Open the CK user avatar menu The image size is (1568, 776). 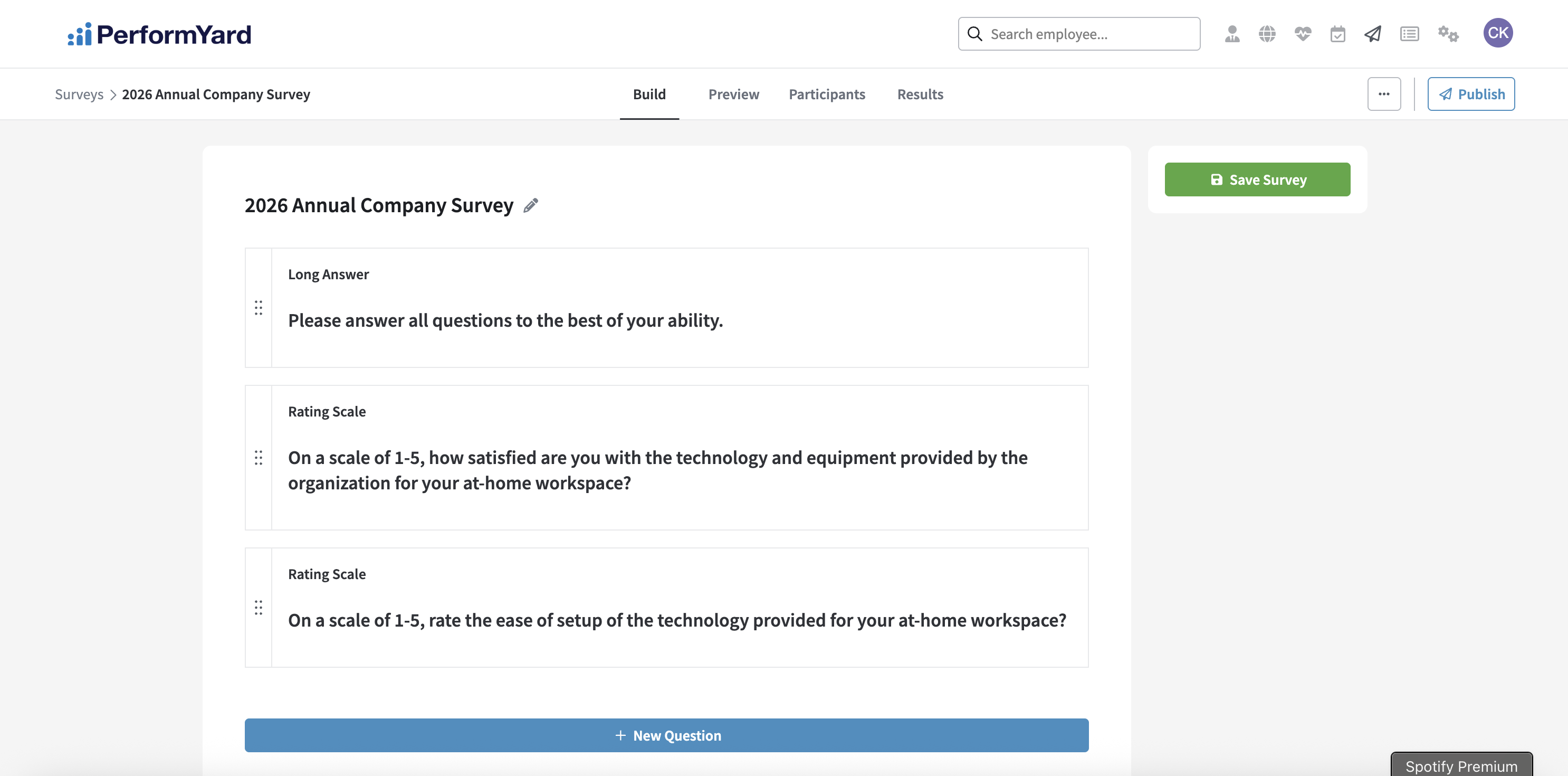point(1497,33)
